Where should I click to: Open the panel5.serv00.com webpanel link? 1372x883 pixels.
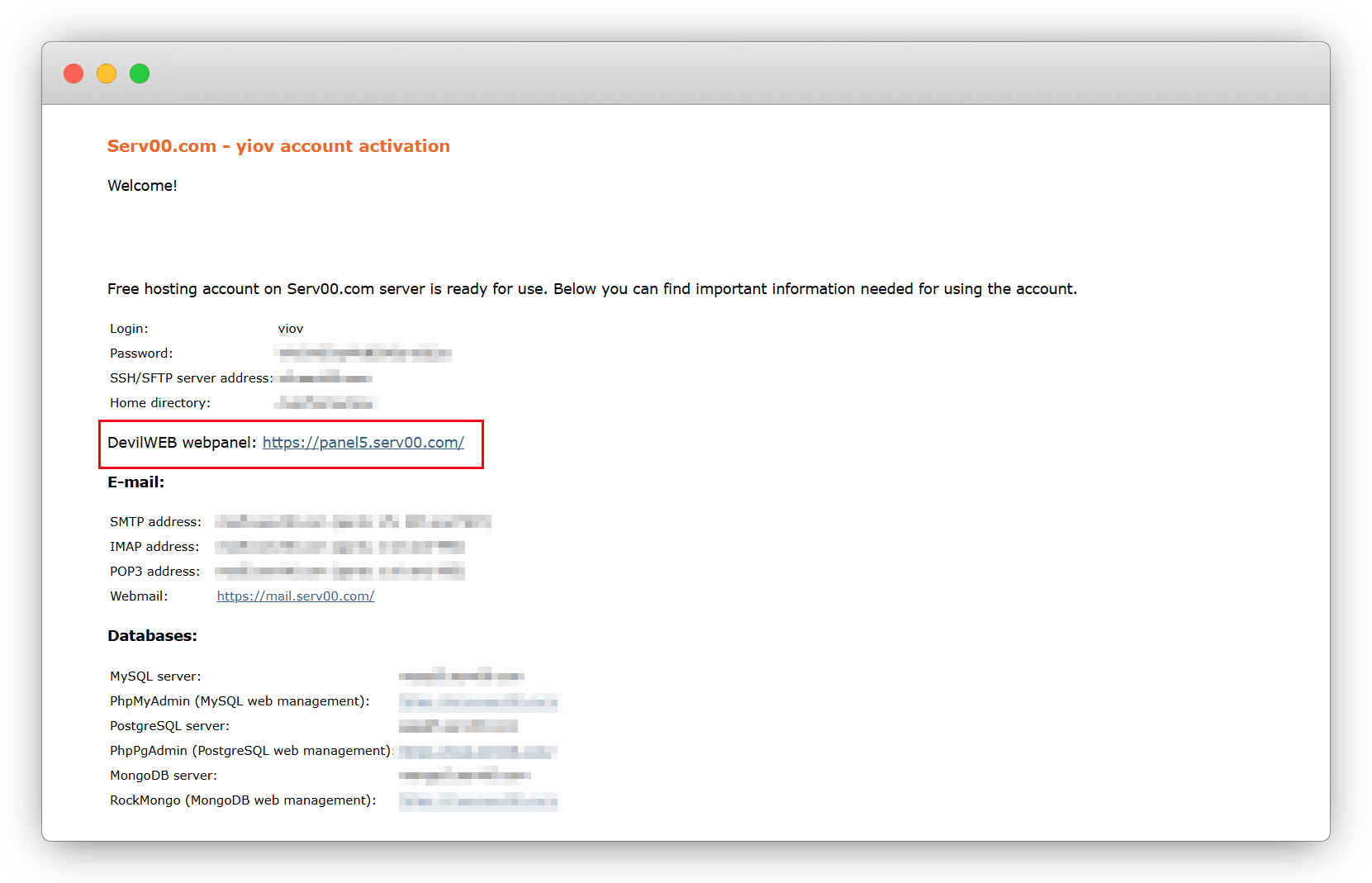coord(363,443)
